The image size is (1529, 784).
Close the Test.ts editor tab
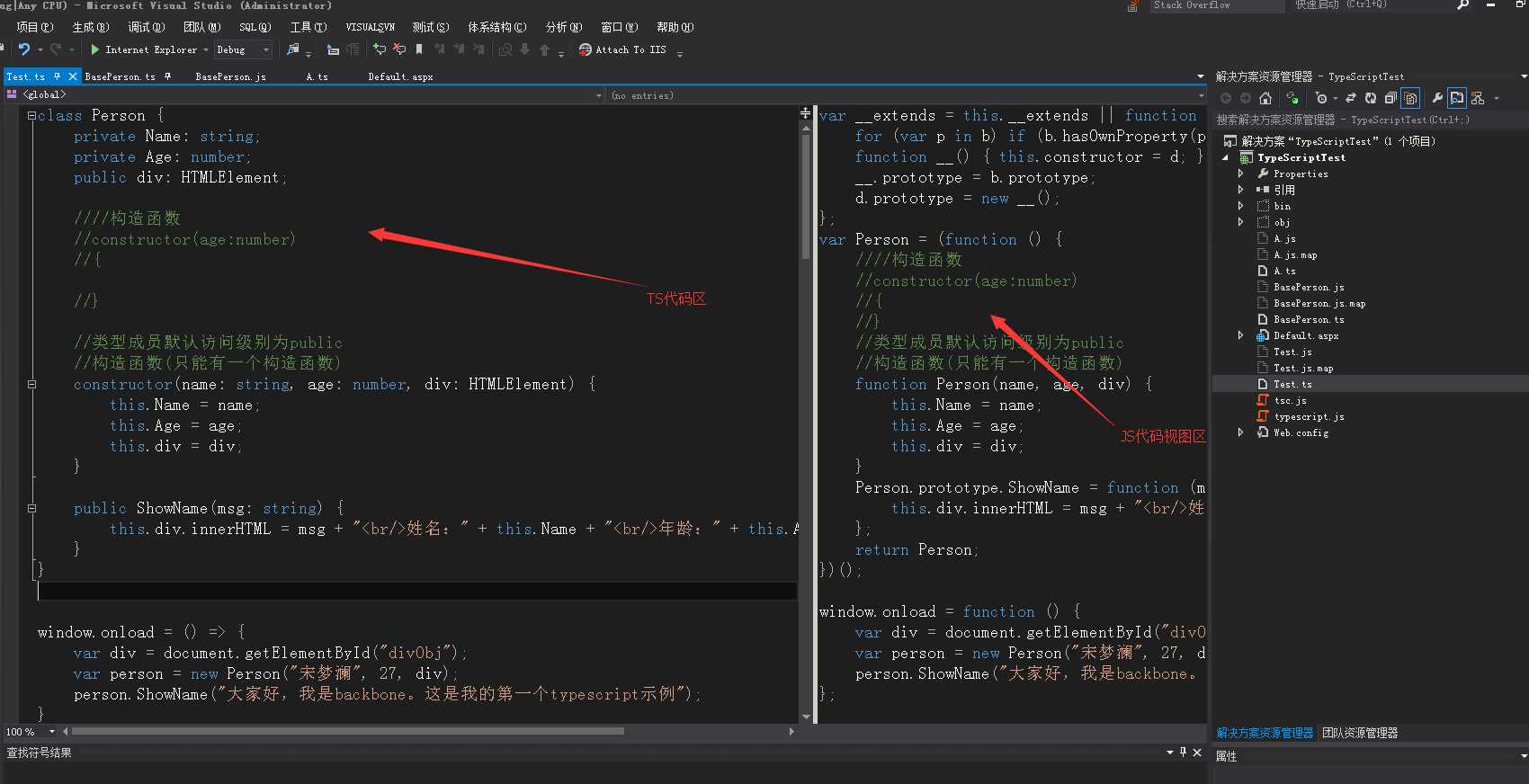click(x=73, y=76)
